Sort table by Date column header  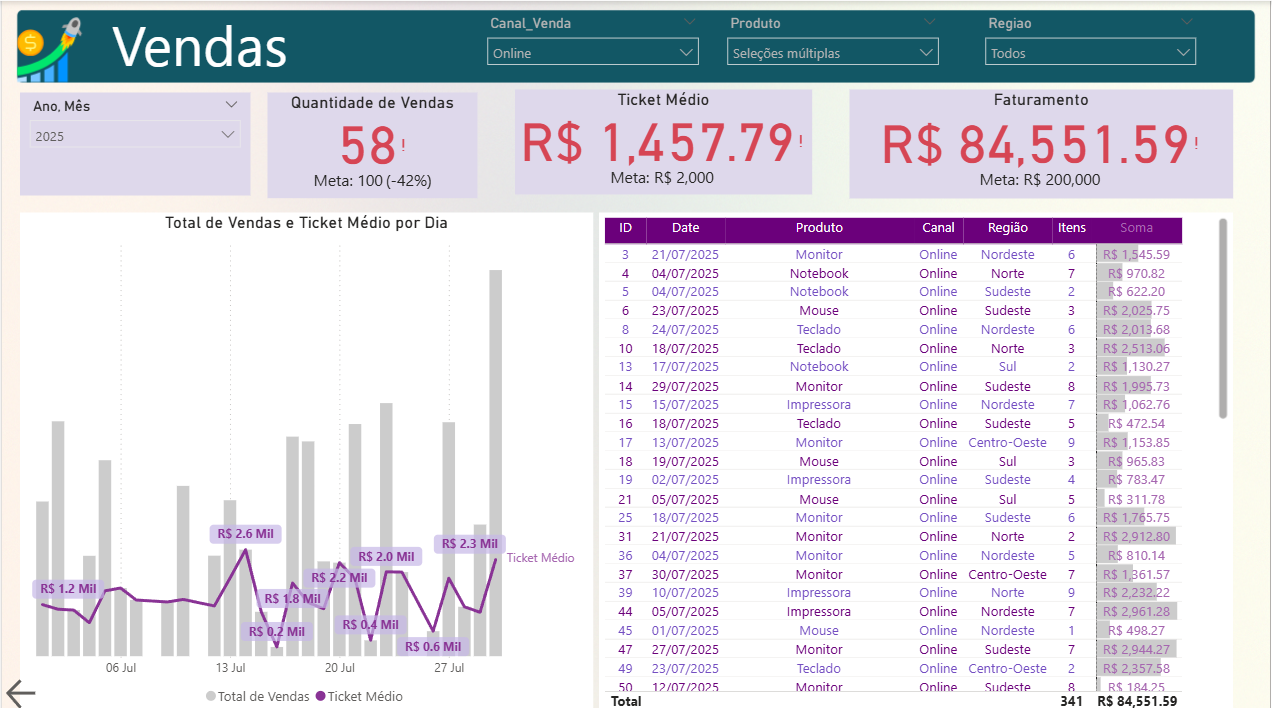686,228
